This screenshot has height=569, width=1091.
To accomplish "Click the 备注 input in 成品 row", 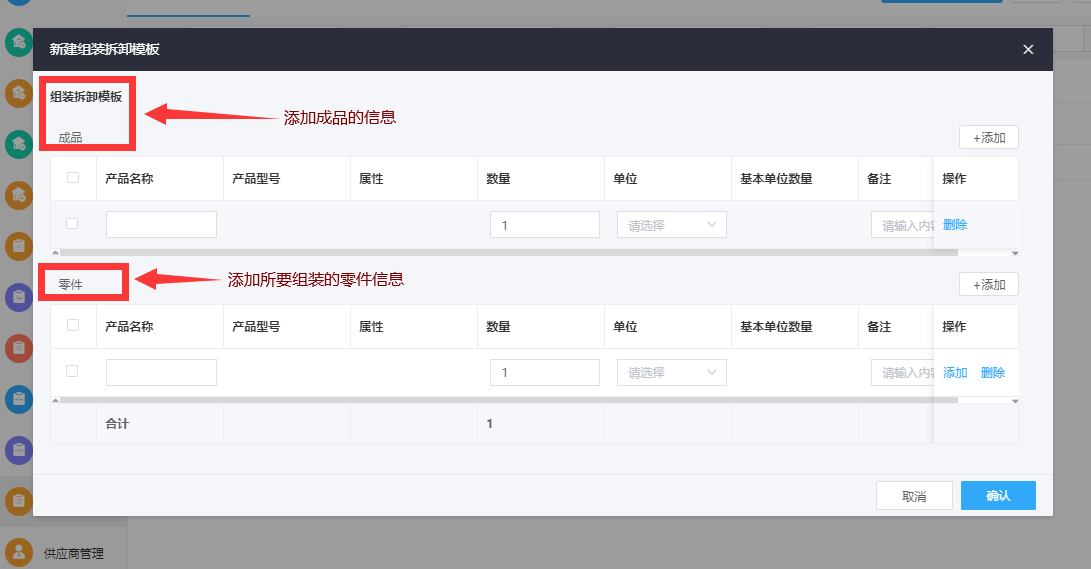I will (902, 225).
